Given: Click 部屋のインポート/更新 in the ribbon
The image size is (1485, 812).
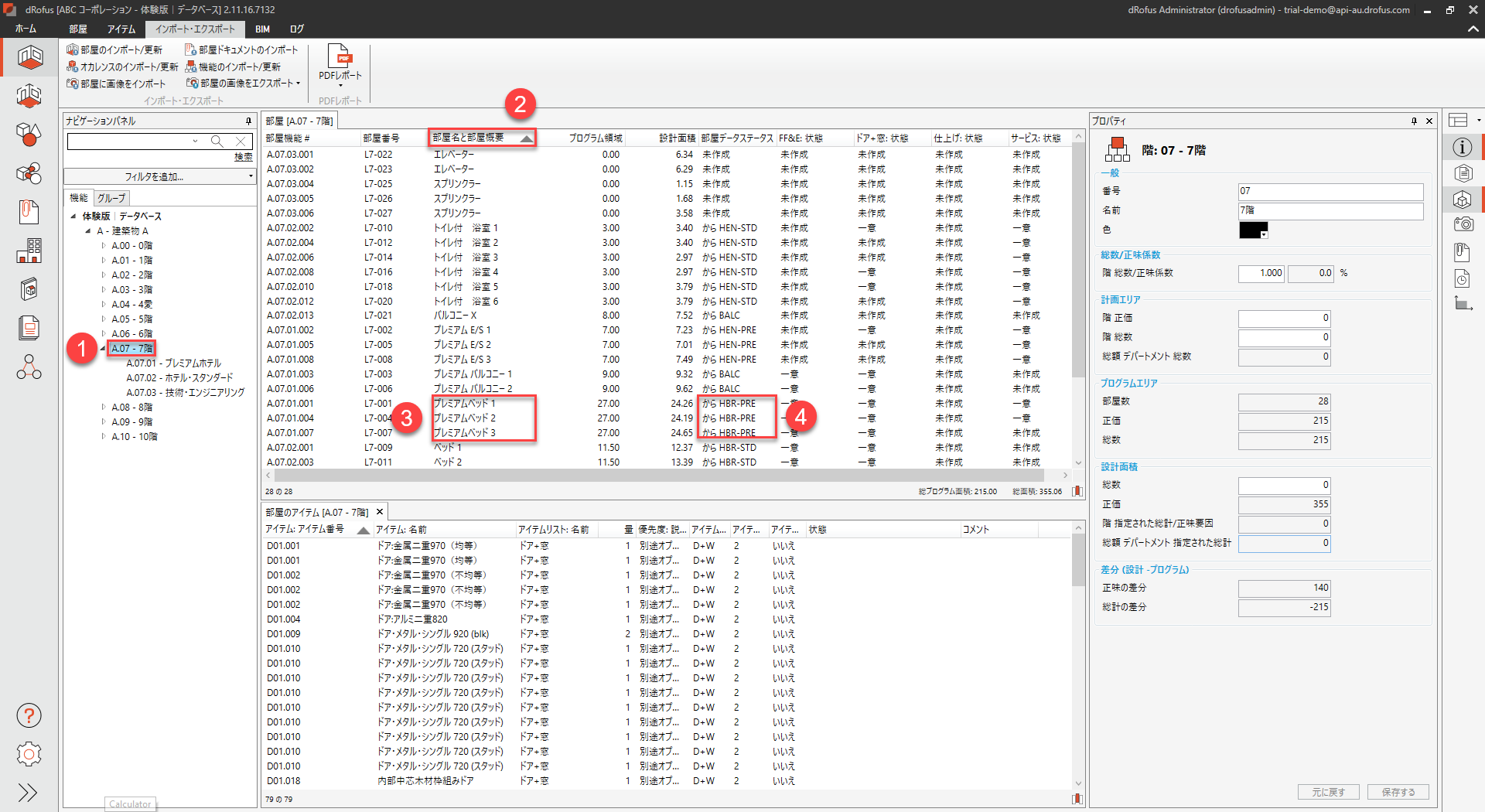Looking at the screenshot, I should 114,49.
